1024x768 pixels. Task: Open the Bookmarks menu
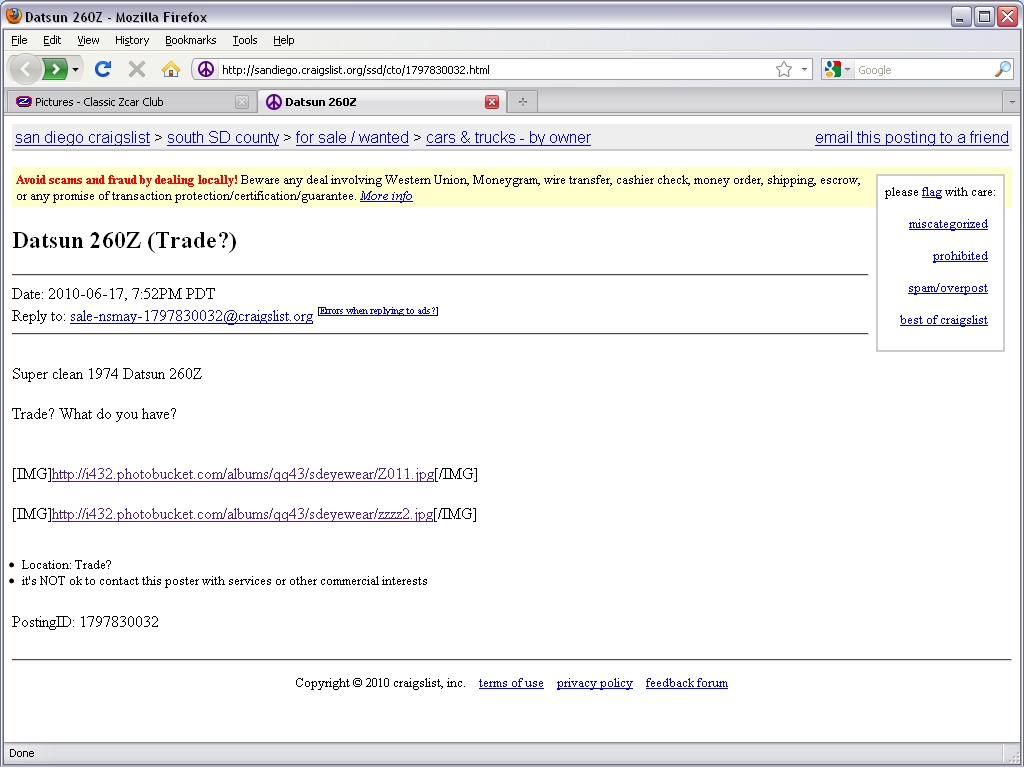click(x=191, y=40)
